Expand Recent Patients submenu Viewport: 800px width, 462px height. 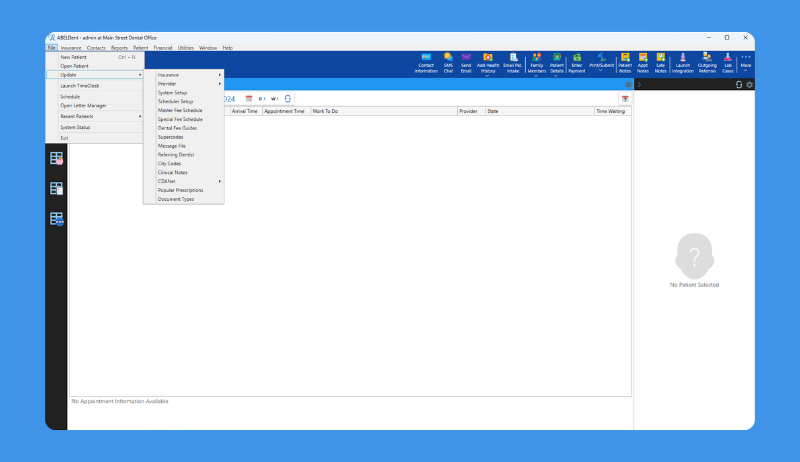pos(94,116)
